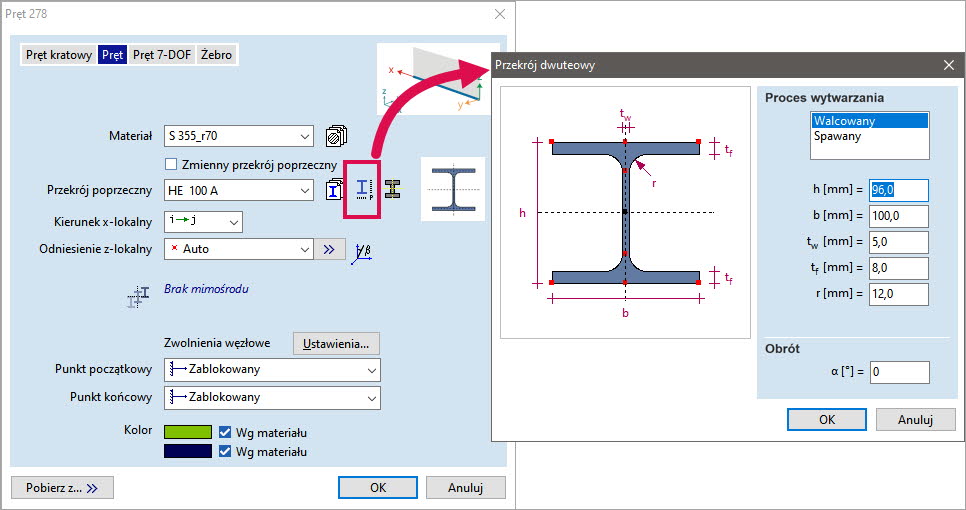Click the Ustawienia... button
The width and height of the screenshot is (966, 510).
336,343
